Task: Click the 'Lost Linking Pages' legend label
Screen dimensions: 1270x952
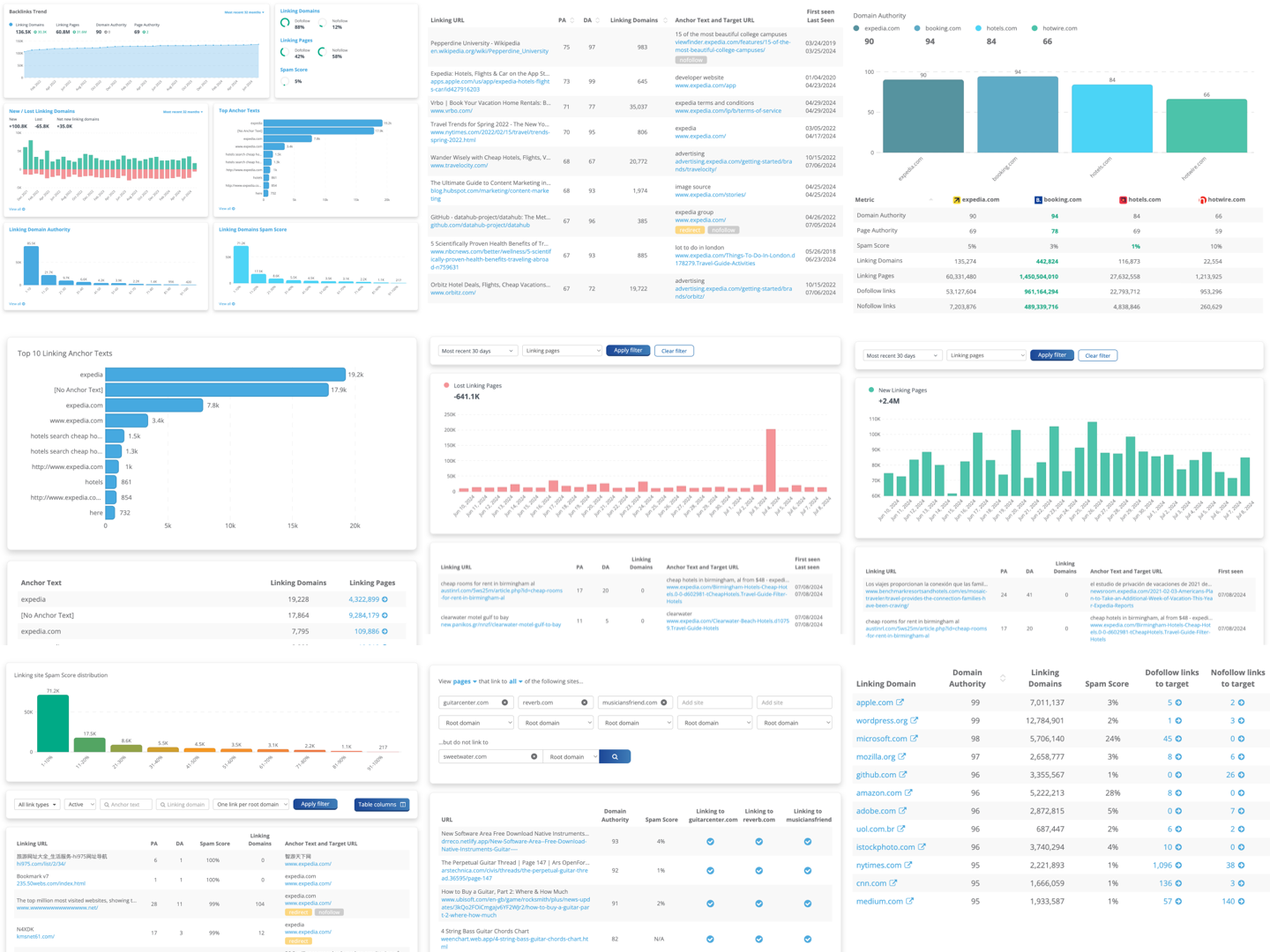Action: (x=477, y=385)
